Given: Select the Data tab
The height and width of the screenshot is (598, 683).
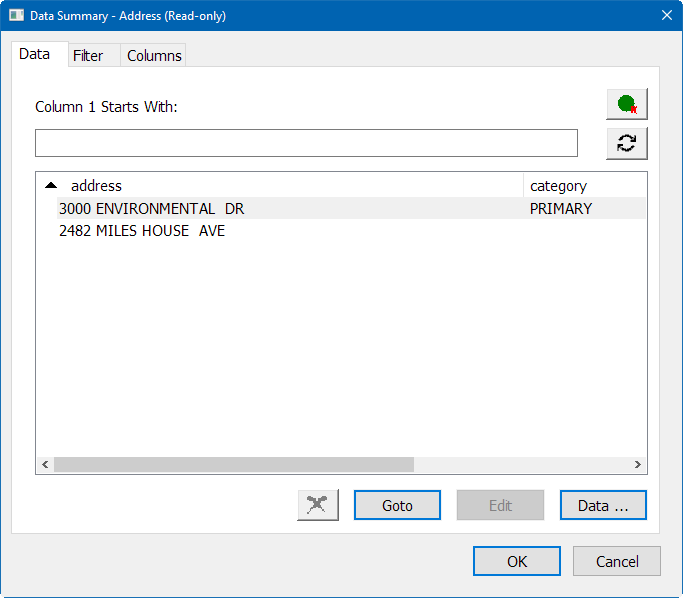Looking at the screenshot, I should pos(34,54).
